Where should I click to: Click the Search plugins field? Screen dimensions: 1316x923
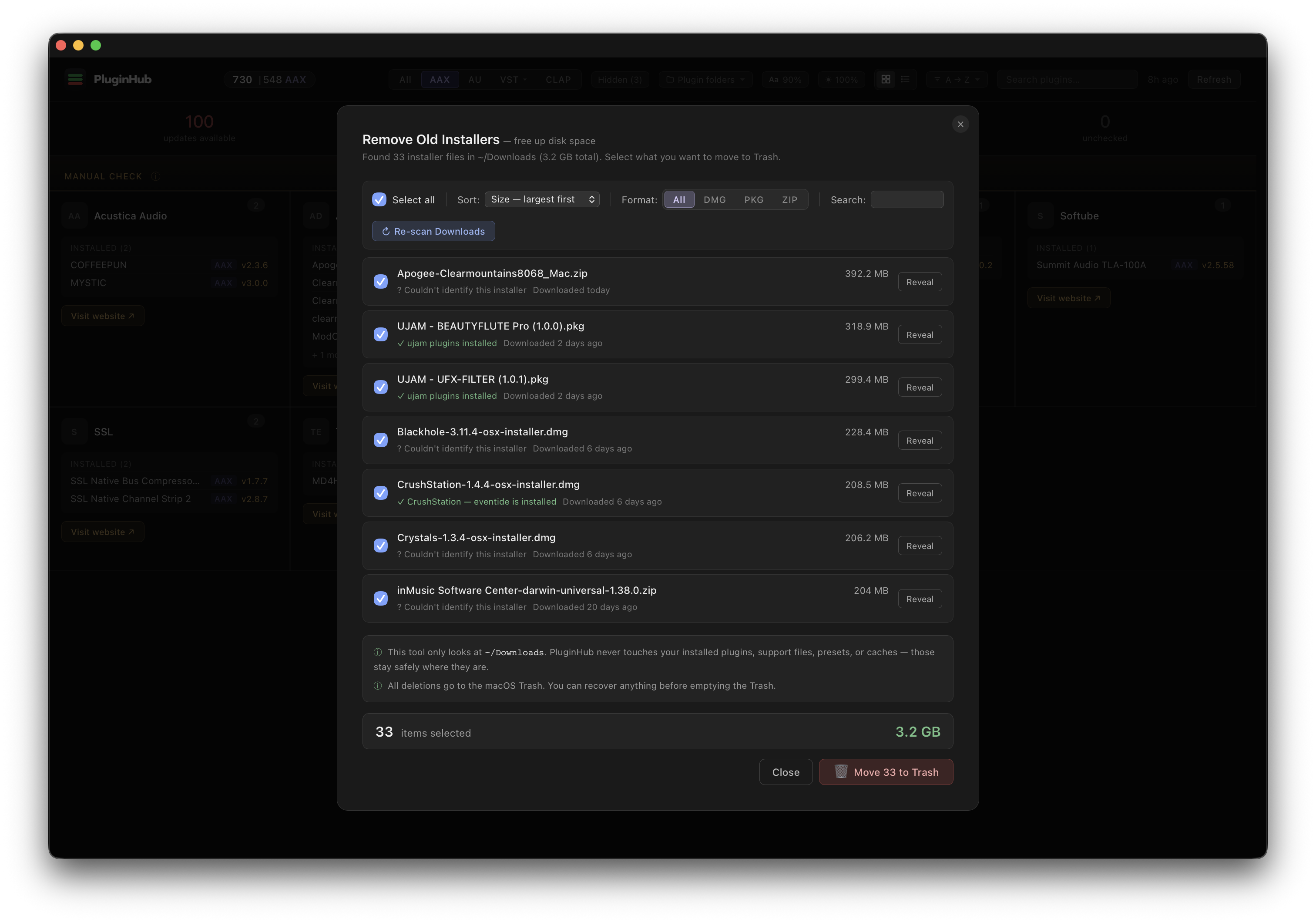[x=1067, y=80]
